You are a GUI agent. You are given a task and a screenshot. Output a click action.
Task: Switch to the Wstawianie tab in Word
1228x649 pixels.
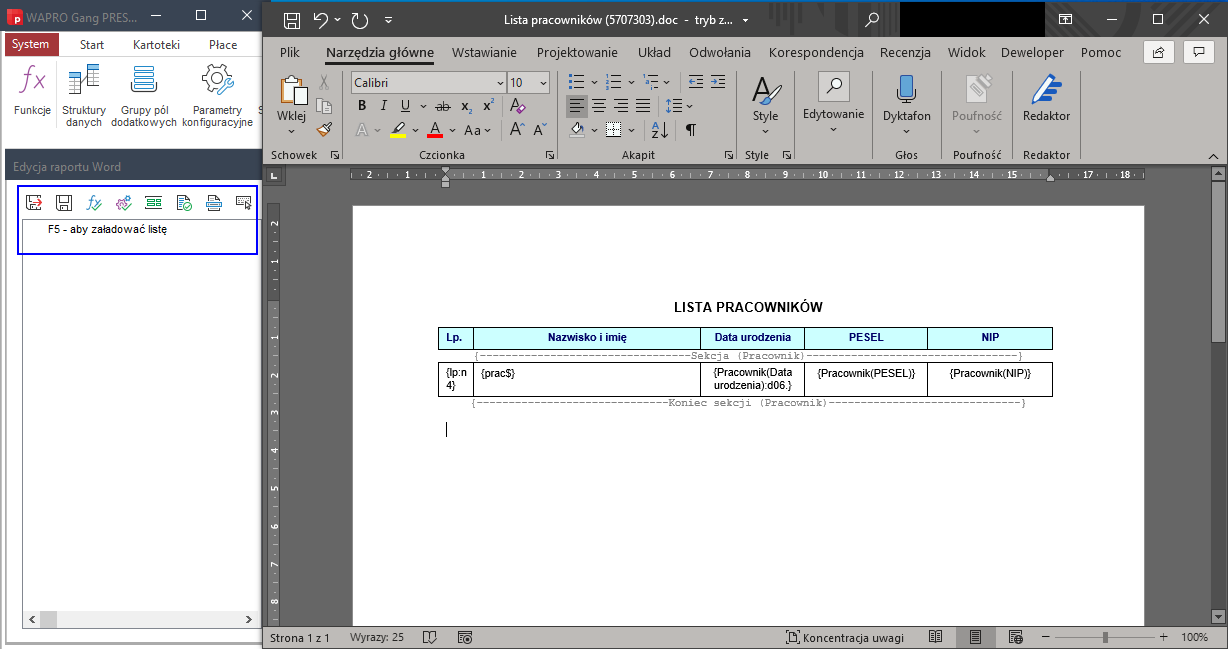click(484, 52)
